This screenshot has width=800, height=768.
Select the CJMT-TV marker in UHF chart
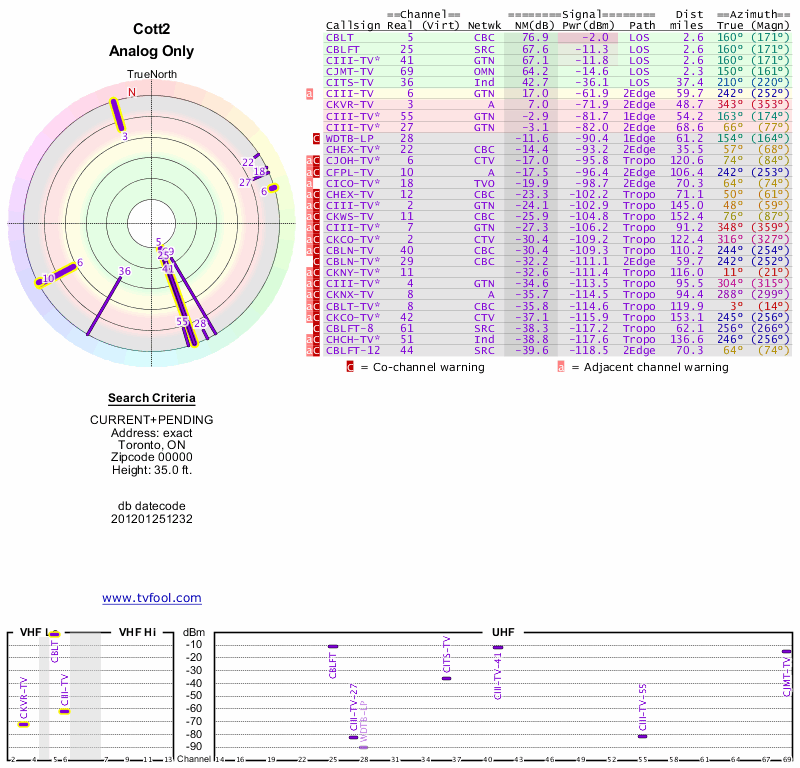787,651
